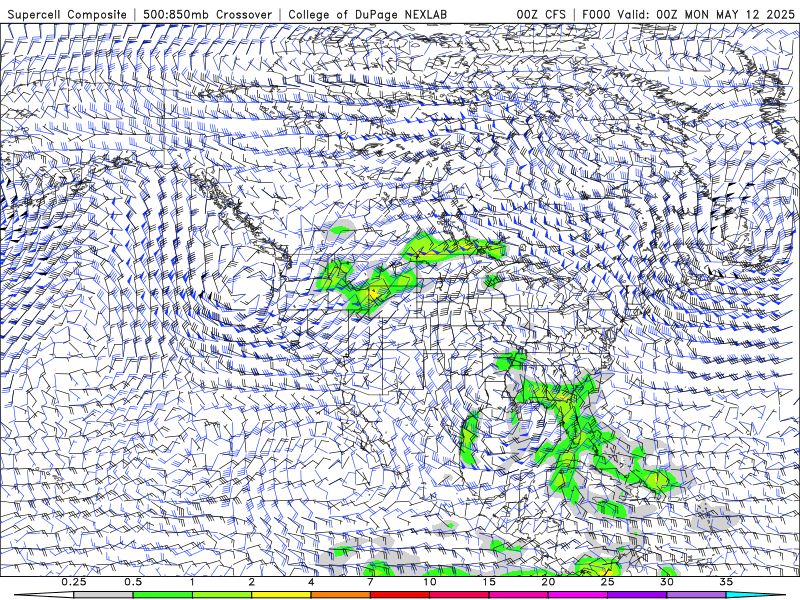Click the orange 4–7 color bar segment
Viewport: 800px width, 600px height.
click(x=340, y=595)
